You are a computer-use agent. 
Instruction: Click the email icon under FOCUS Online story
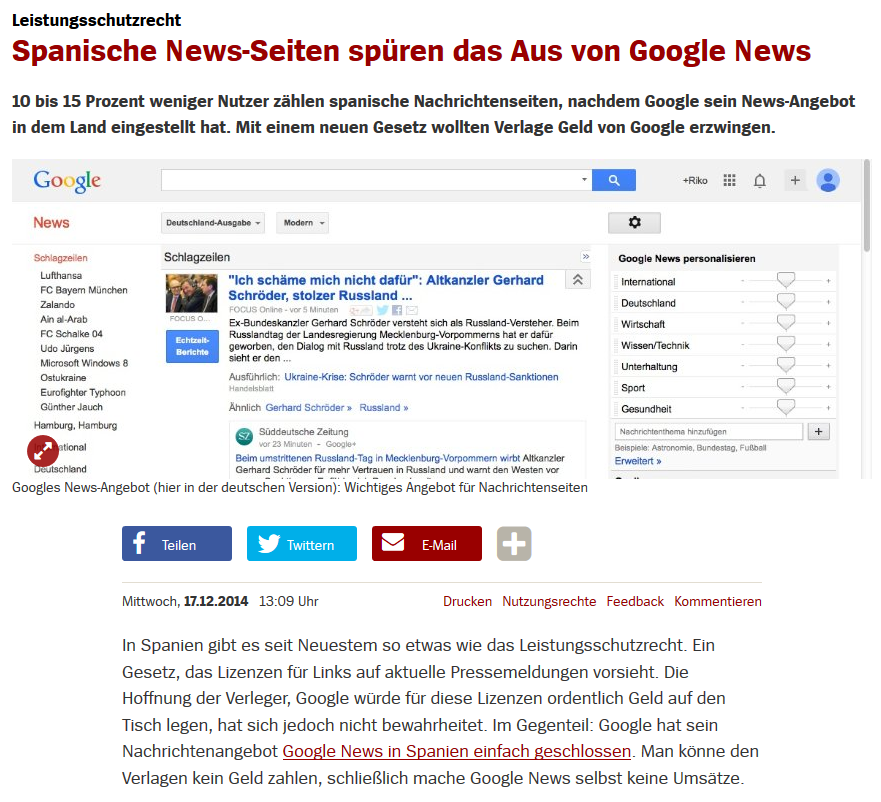pyautogui.click(x=412, y=310)
